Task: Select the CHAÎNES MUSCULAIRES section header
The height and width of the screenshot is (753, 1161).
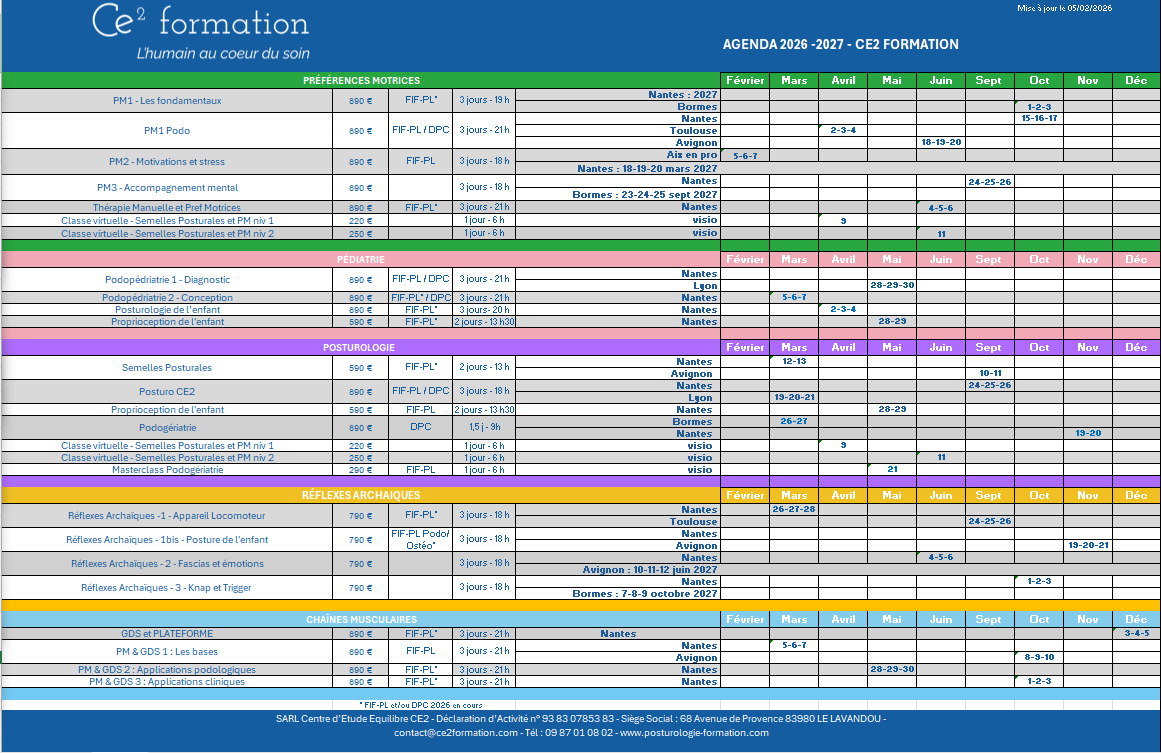Action: click(x=361, y=620)
